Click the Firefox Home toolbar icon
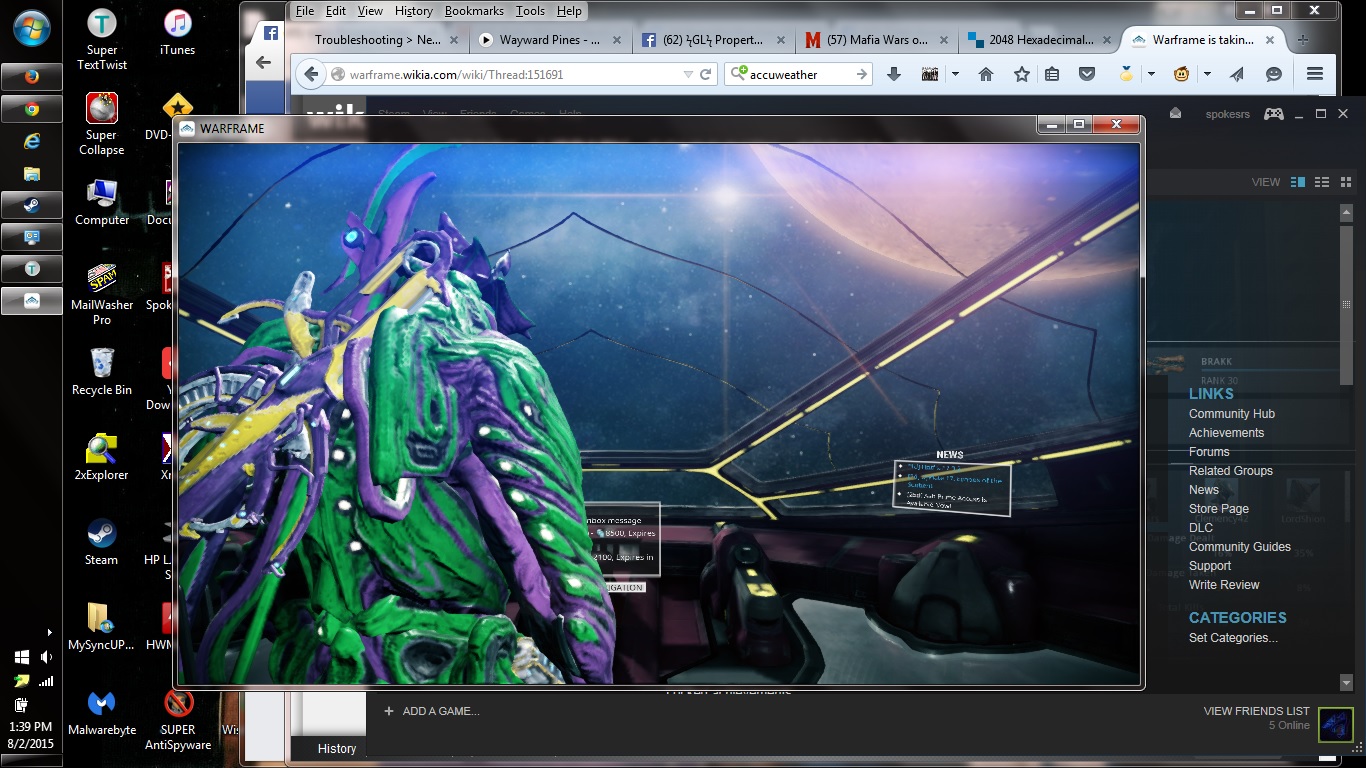Image resolution: width=1366 pixels, height=768 pixels. click(x=985, y=74)
